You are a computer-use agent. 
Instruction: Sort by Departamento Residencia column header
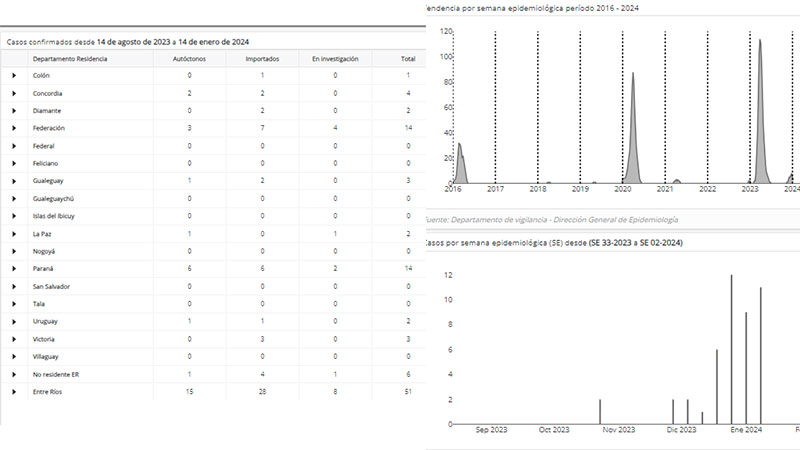(70, 59)
